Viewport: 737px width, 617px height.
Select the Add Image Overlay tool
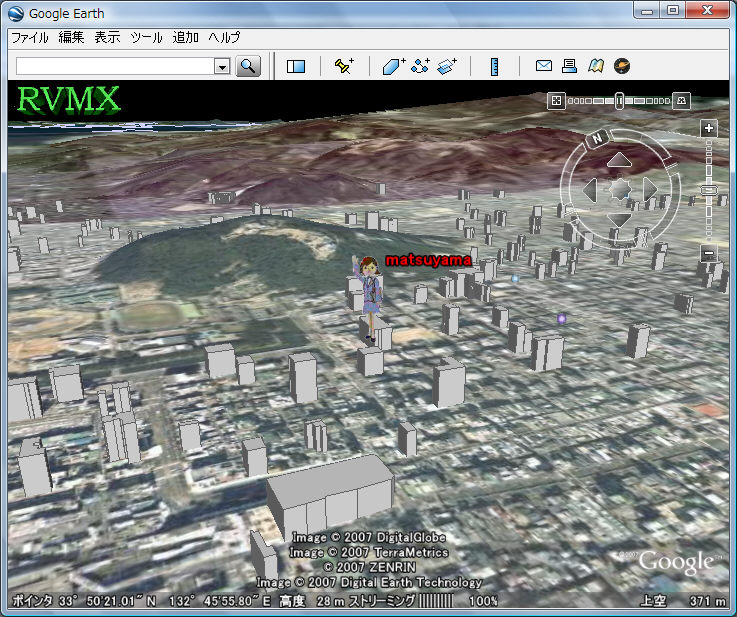447,66
